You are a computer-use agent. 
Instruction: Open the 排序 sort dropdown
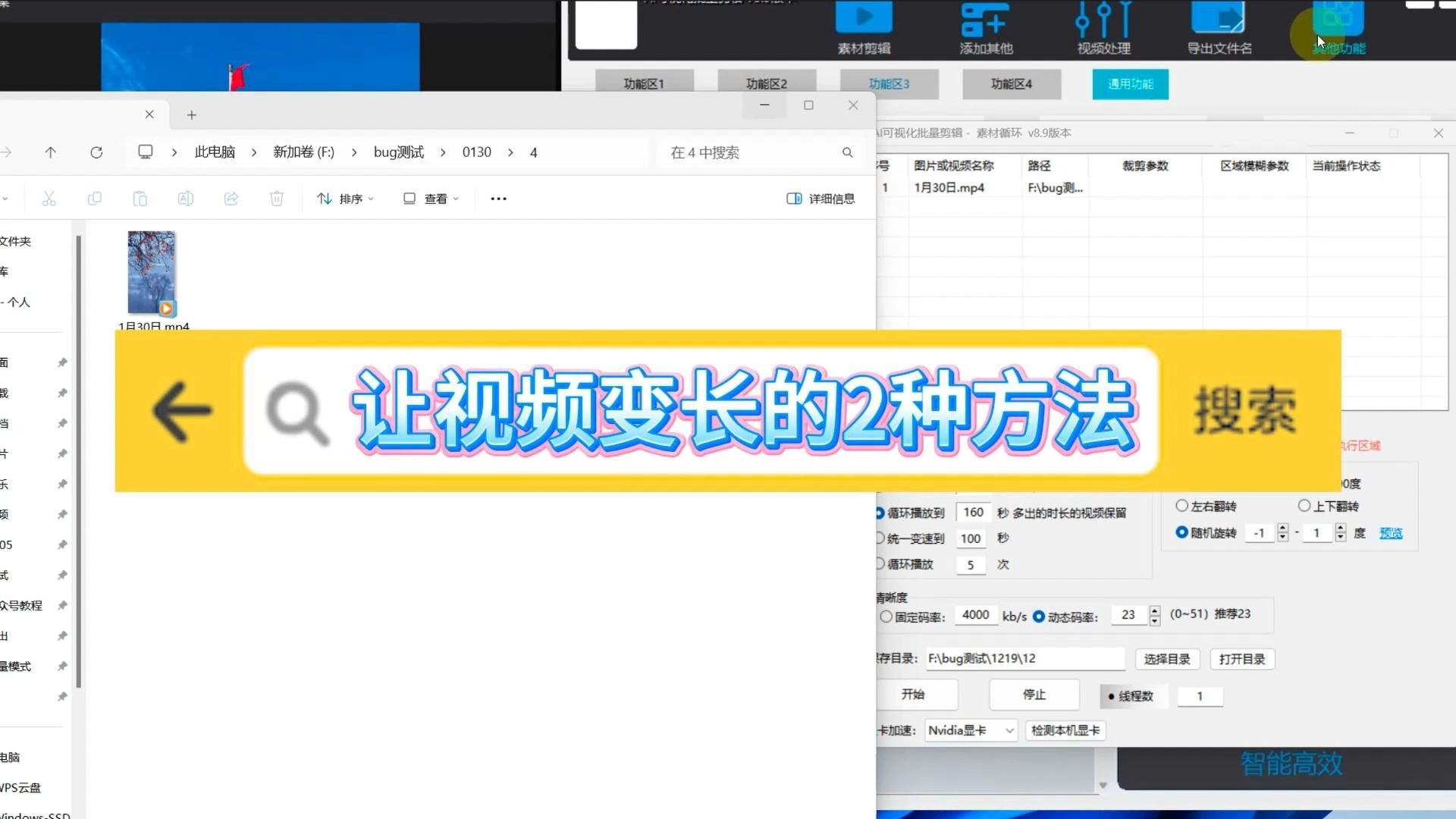345,198
